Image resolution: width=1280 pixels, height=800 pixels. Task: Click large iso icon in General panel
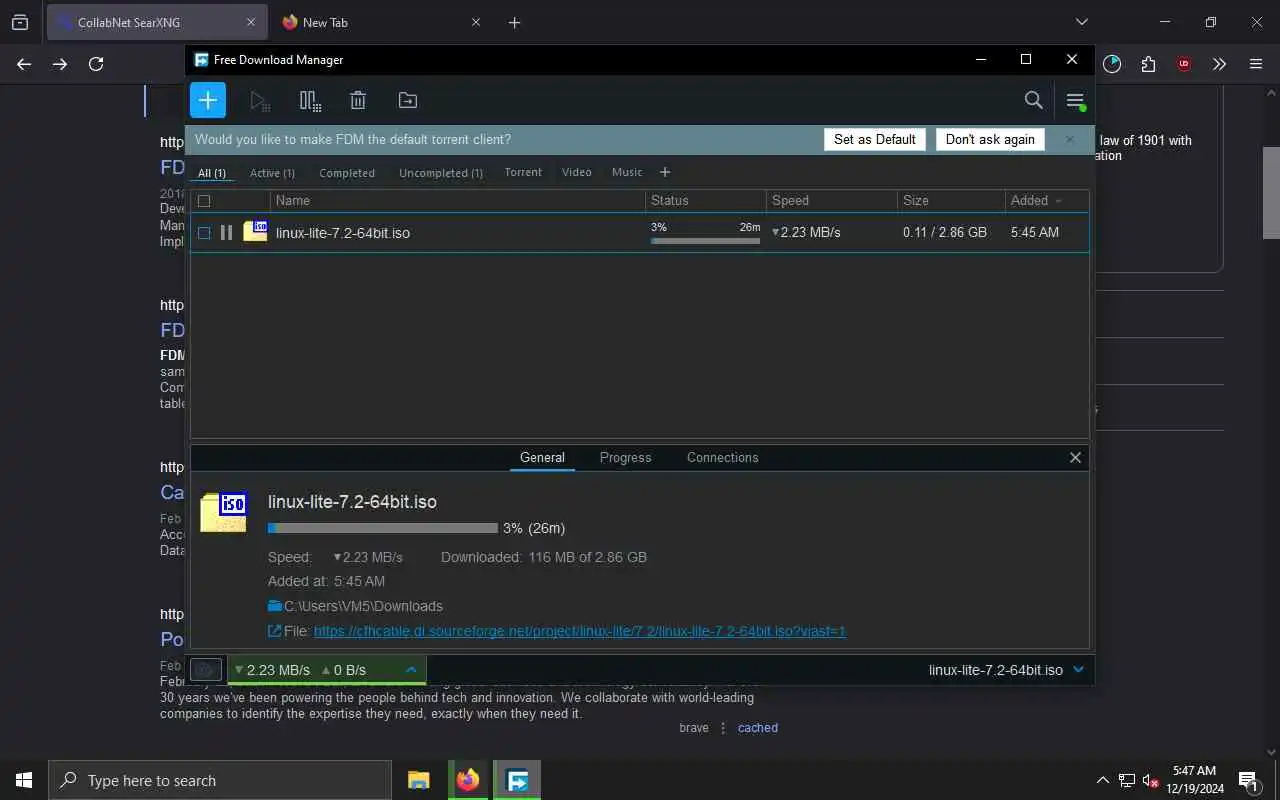coord(223,511)
